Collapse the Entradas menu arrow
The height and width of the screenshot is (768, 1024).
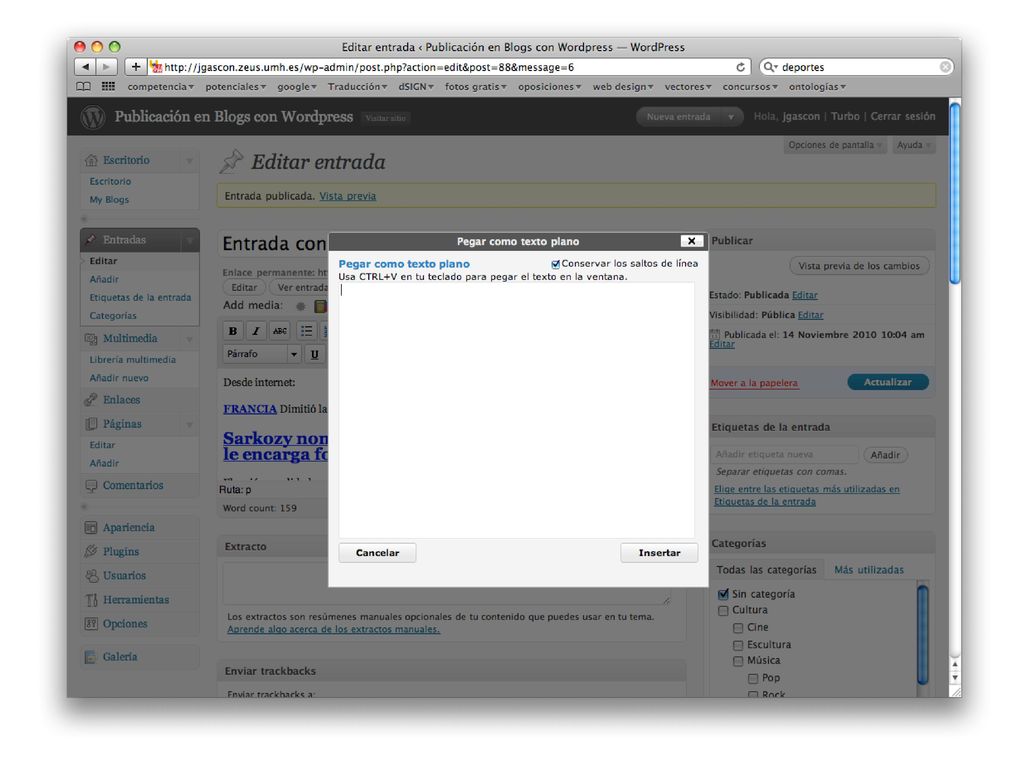(x=189, y=240)
